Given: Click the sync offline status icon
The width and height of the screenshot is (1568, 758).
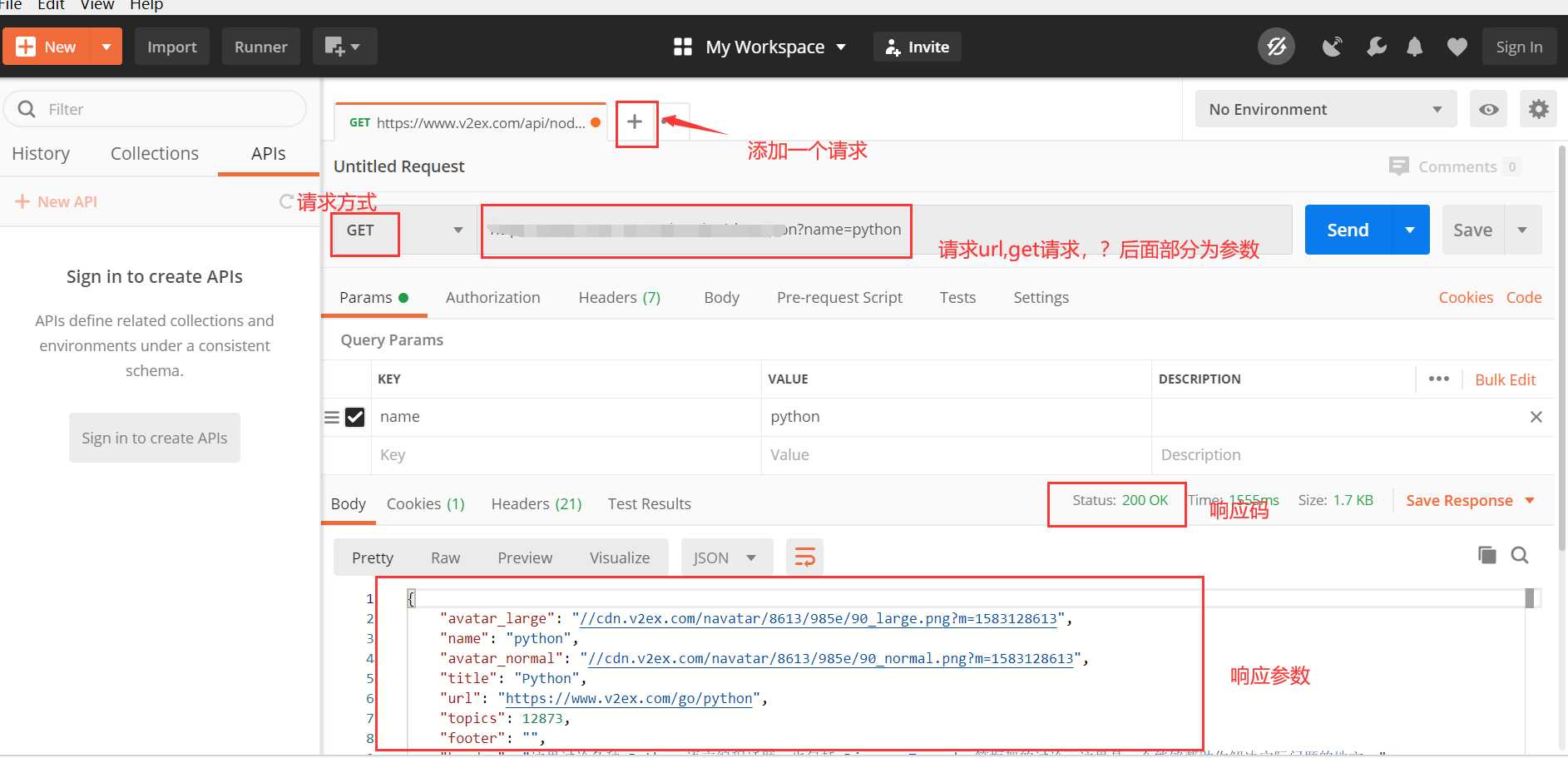Looking at the screenshot, I should (x=1276, y=47).
